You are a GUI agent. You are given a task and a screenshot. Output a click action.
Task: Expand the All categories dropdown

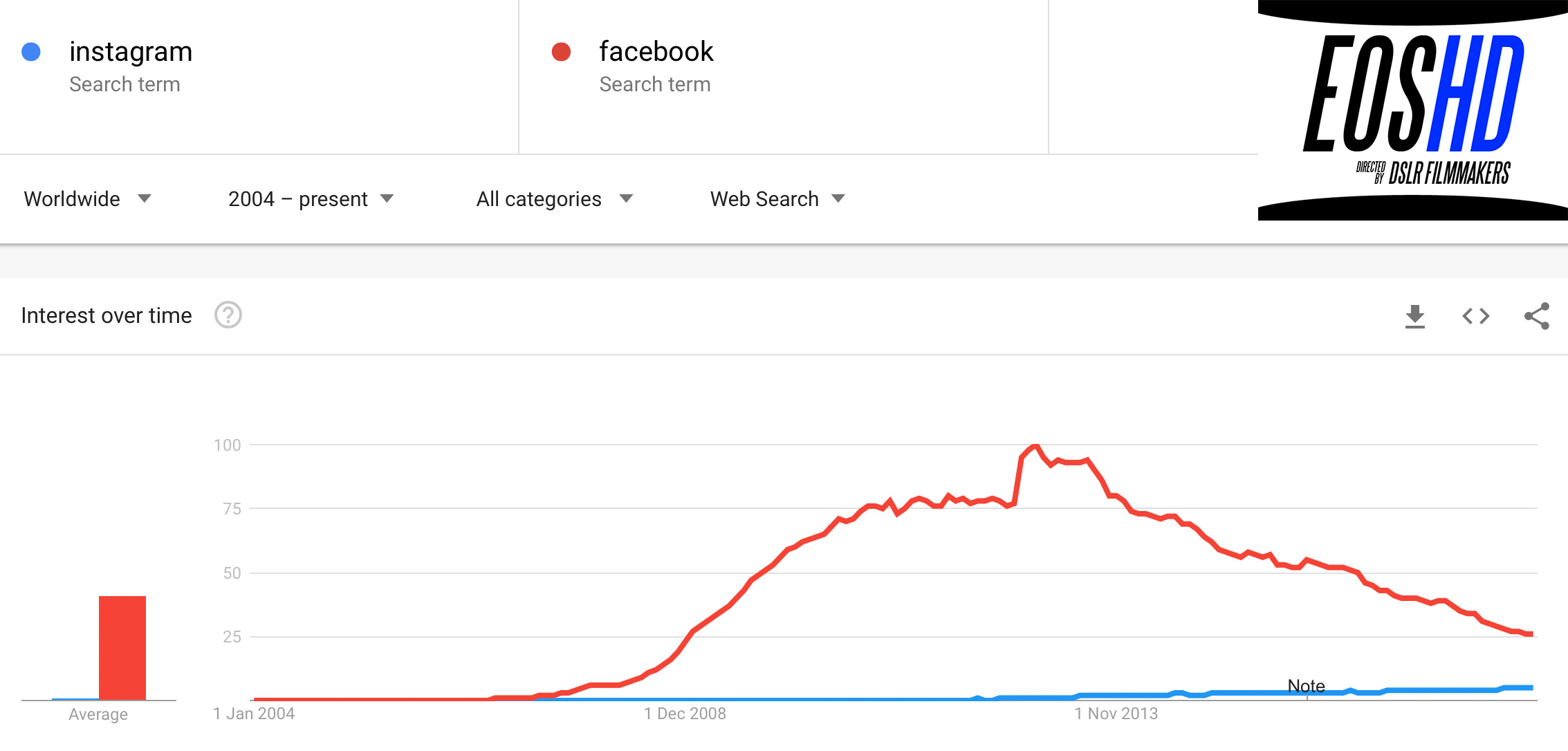tap(554, 199)
